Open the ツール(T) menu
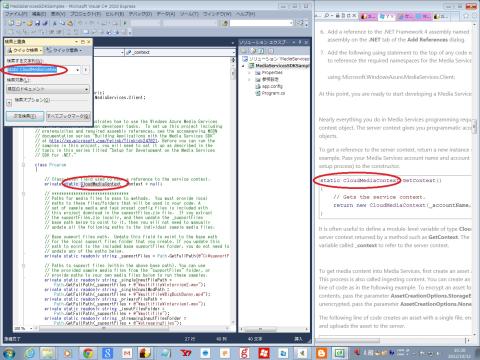This screenshot has height=360, width=480. (189, 14)
